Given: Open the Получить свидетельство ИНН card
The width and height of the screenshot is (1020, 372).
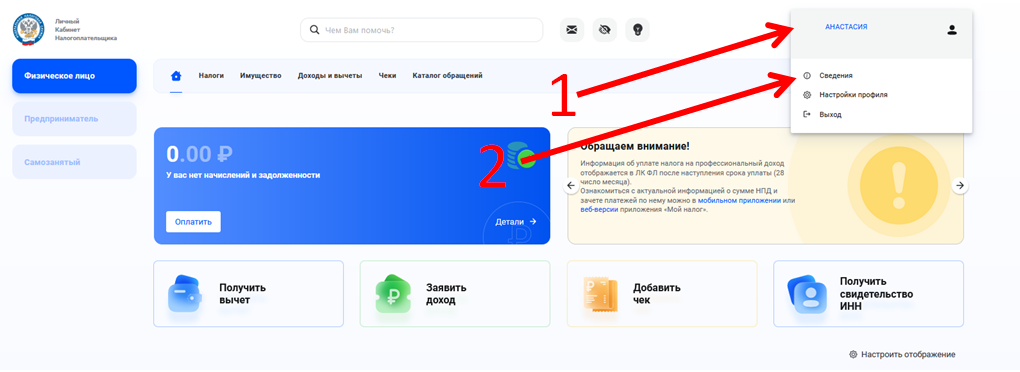Looking at the screenshot, I should click(x=868, y=294).
